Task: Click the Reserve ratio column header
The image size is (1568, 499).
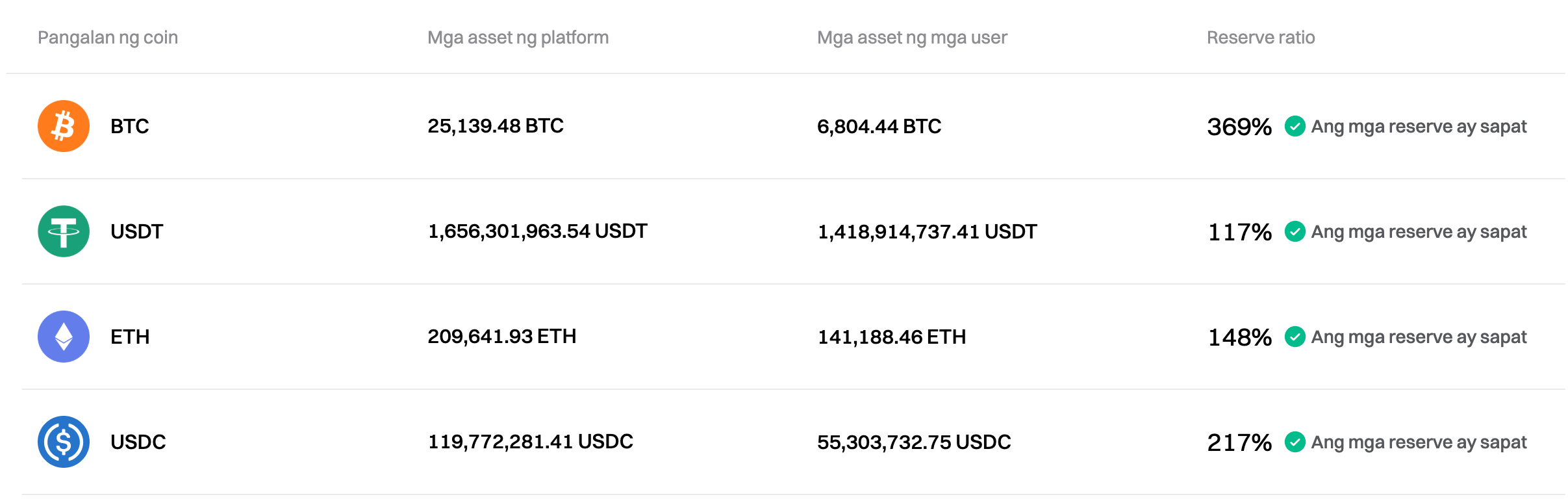Action: tap(1260, 38)
